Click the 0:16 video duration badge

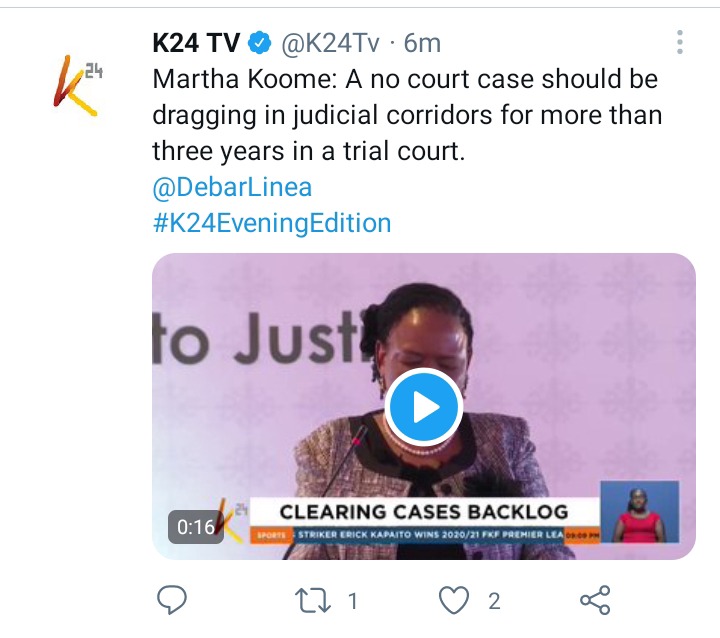(196, 527)
